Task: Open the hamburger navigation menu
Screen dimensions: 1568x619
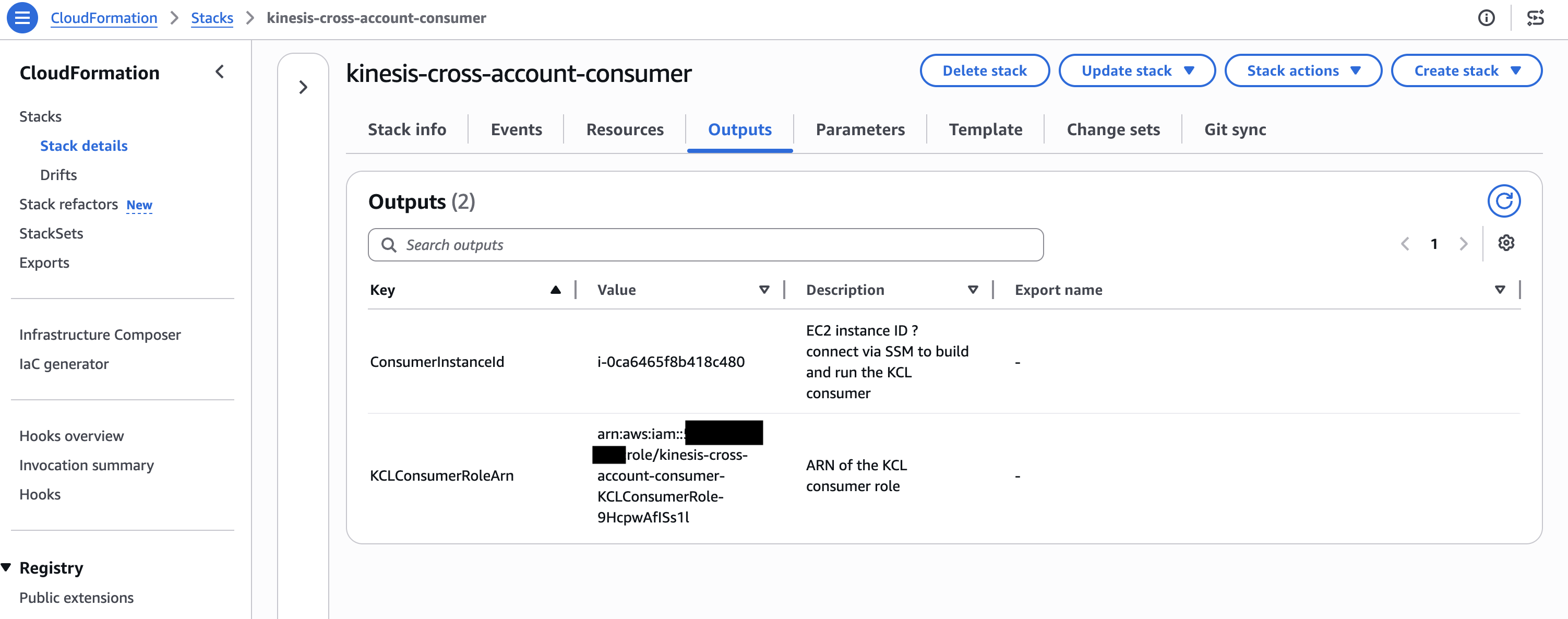Action: tap(22, 18)
